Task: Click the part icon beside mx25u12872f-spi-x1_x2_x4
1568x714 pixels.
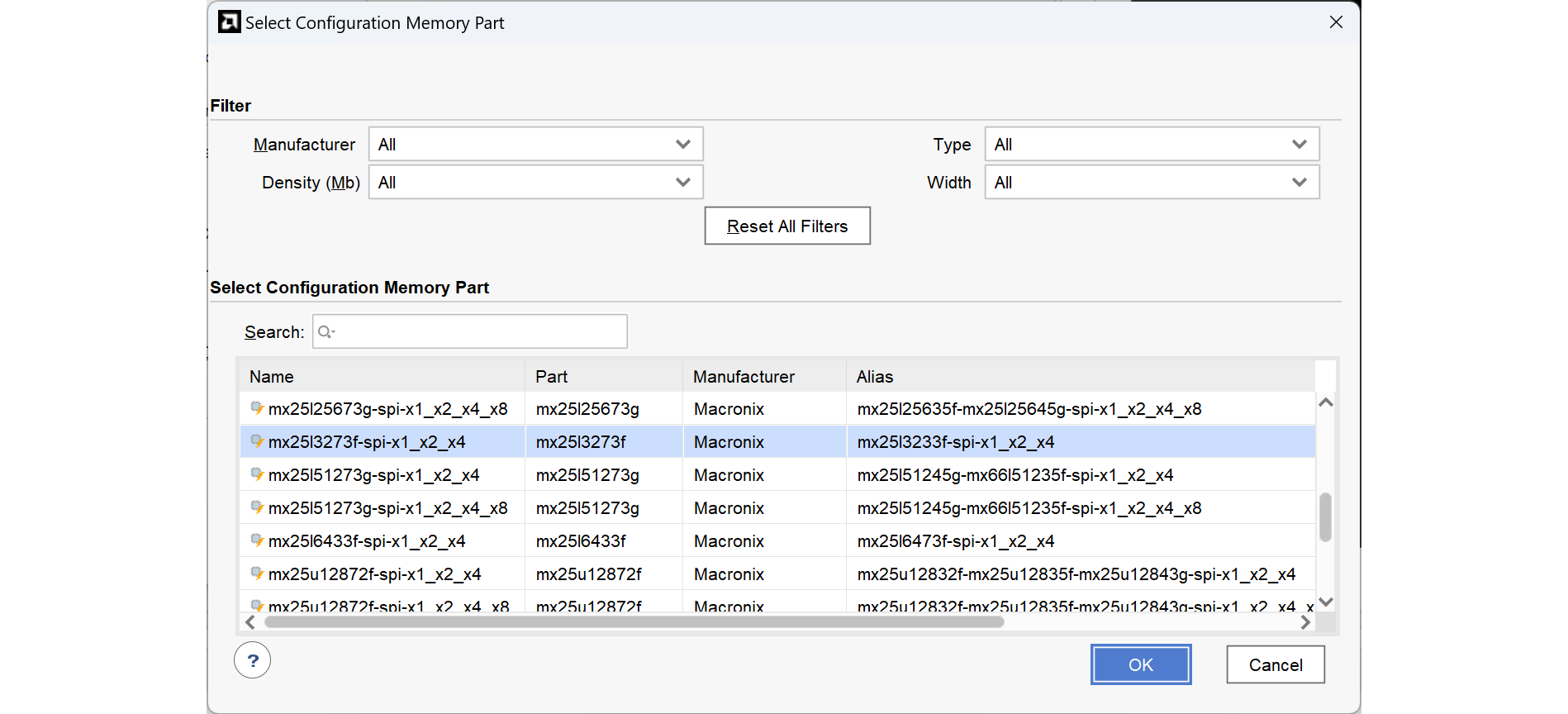Action: (x=257, y=574)
